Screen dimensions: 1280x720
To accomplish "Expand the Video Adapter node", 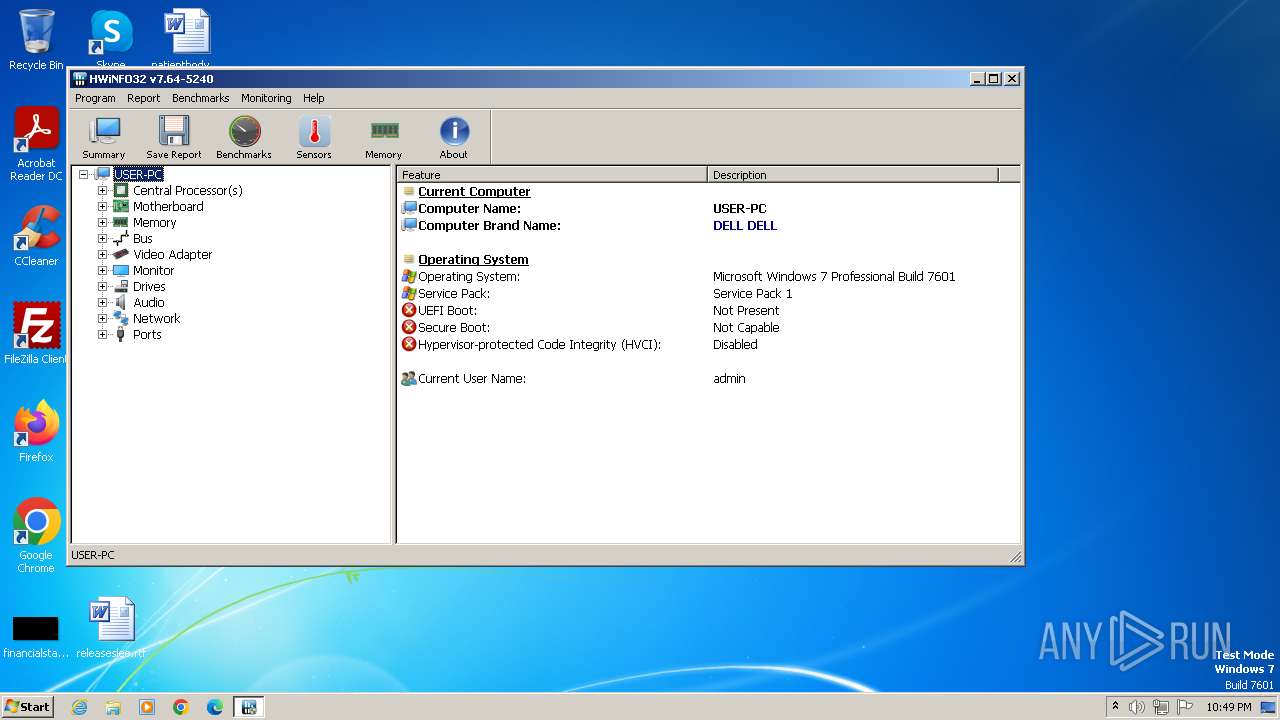I will tap(102, 254).
